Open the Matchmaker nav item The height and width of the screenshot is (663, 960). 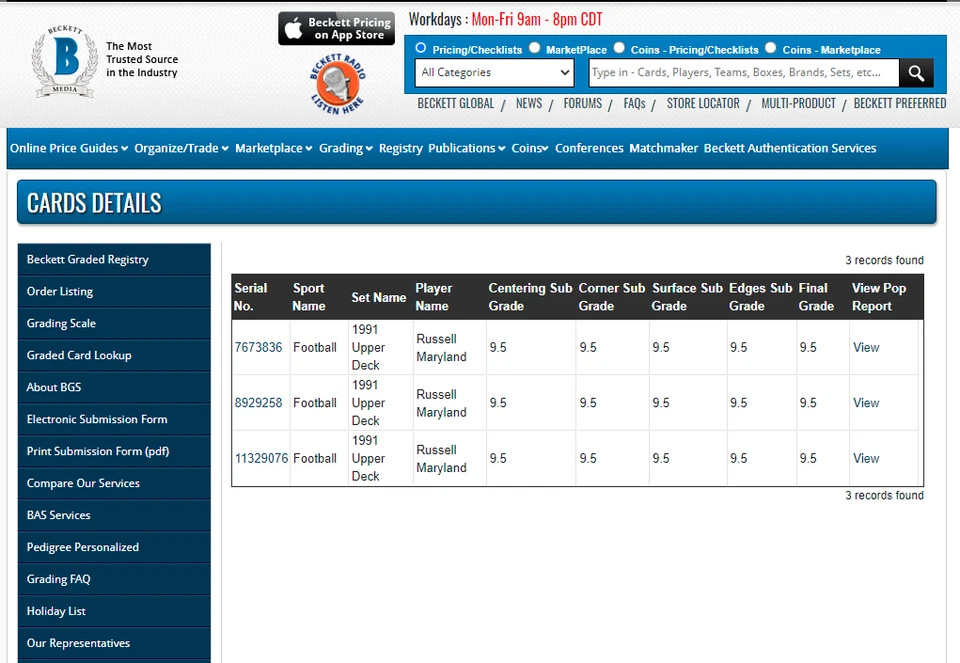pos(664,148)
